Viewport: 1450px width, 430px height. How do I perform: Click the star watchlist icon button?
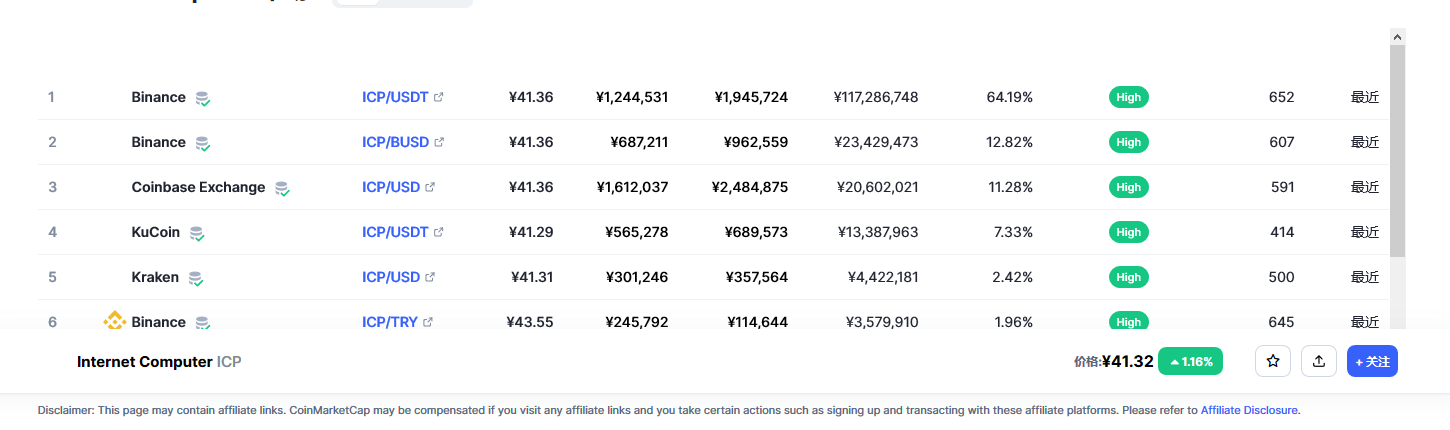click(1272, 361)
